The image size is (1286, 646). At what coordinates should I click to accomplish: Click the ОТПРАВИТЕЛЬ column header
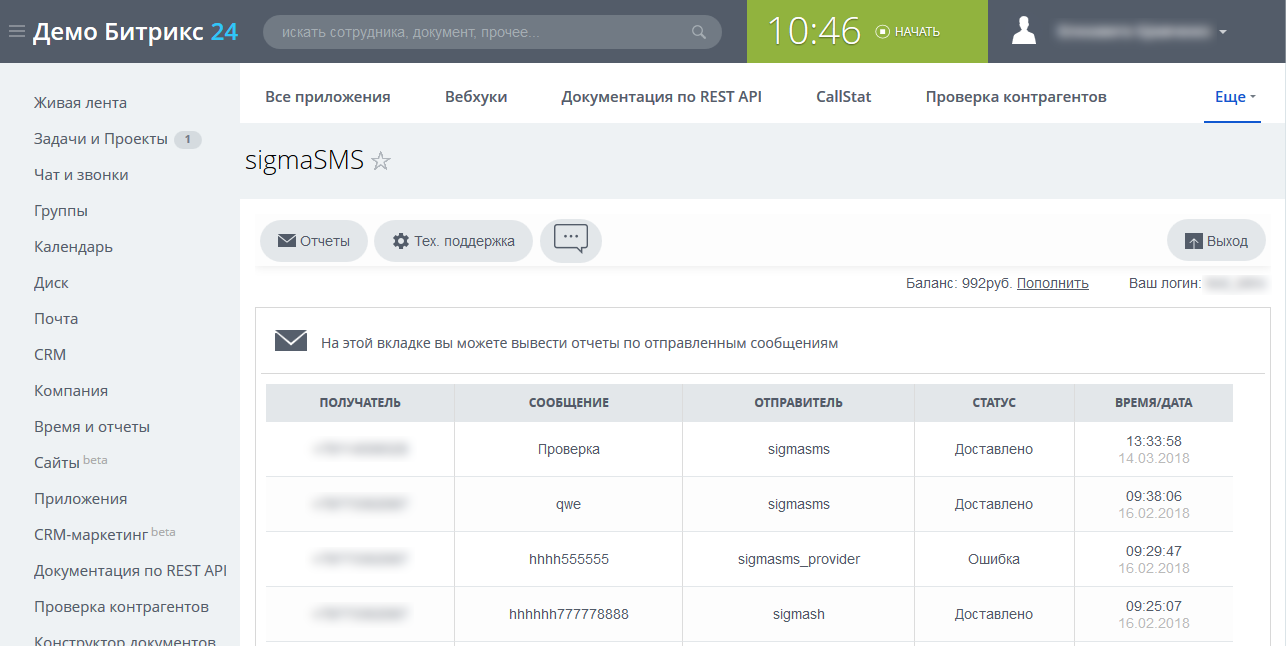(x=798, y=403)
